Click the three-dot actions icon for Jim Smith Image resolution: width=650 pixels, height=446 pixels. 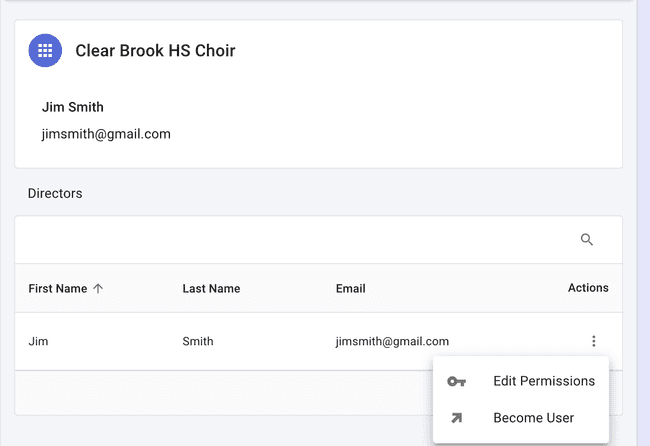click(x=593, y=341)
